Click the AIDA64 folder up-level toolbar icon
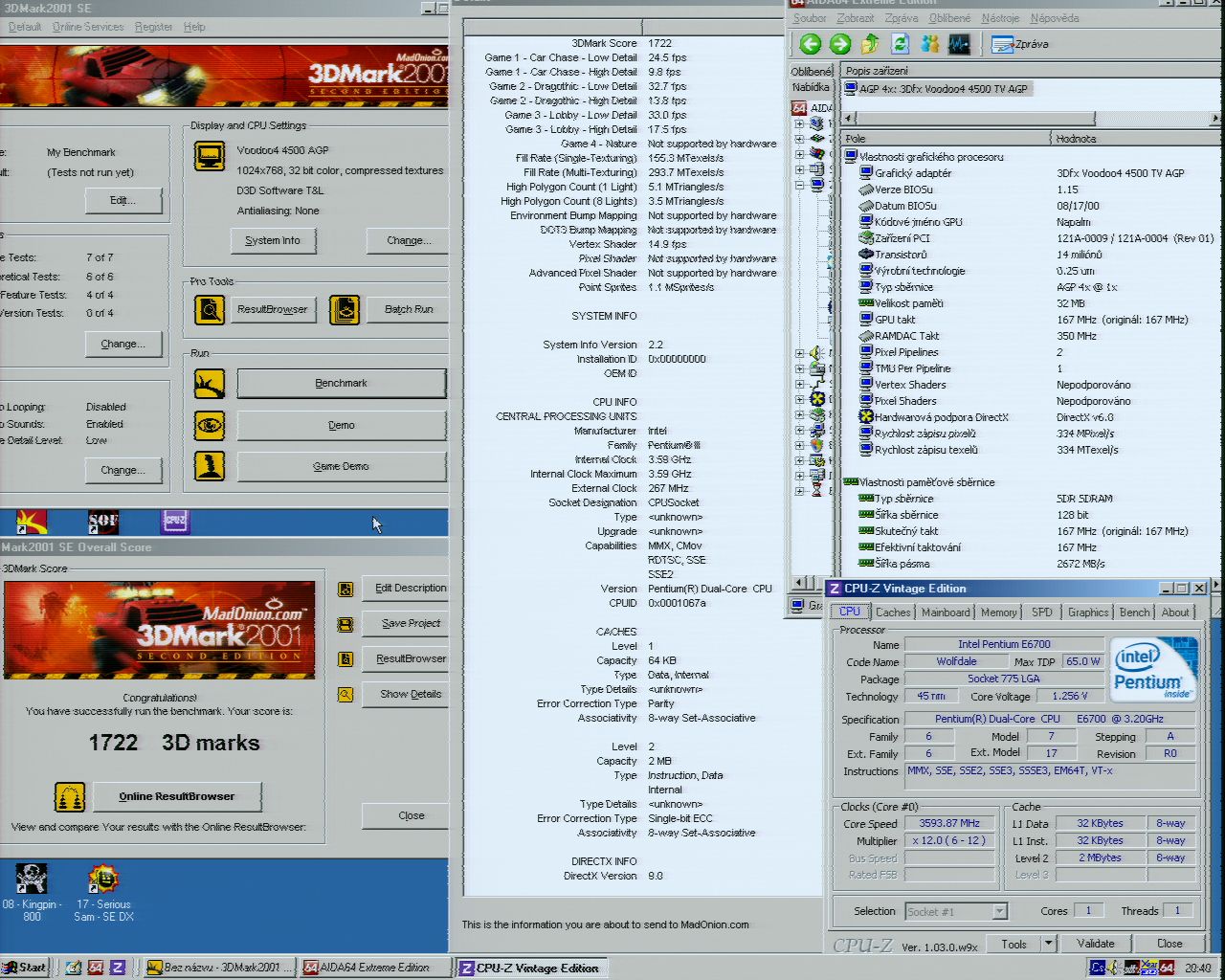Screen dimensions: 1225x980 (870, 44)
